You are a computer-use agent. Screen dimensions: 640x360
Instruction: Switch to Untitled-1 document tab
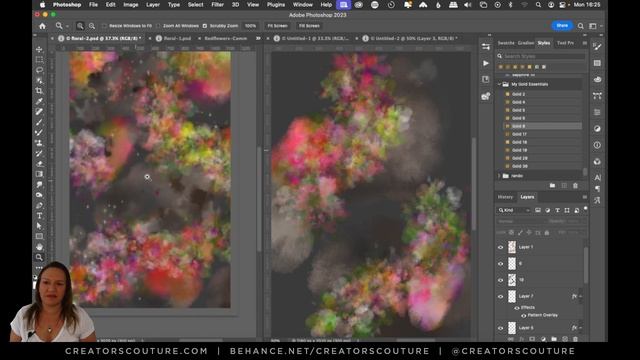point(315,38)
